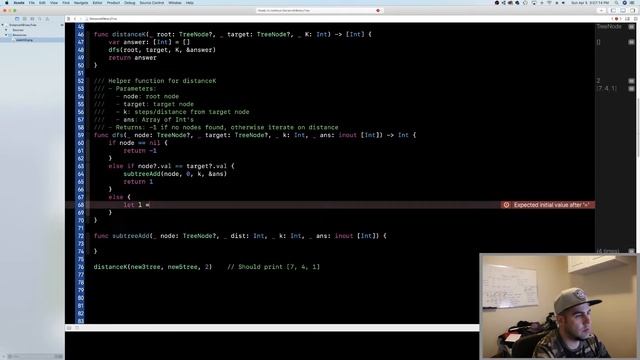Open the jump bar file name
Screen dimensions: 640x360
click(102, 19)
